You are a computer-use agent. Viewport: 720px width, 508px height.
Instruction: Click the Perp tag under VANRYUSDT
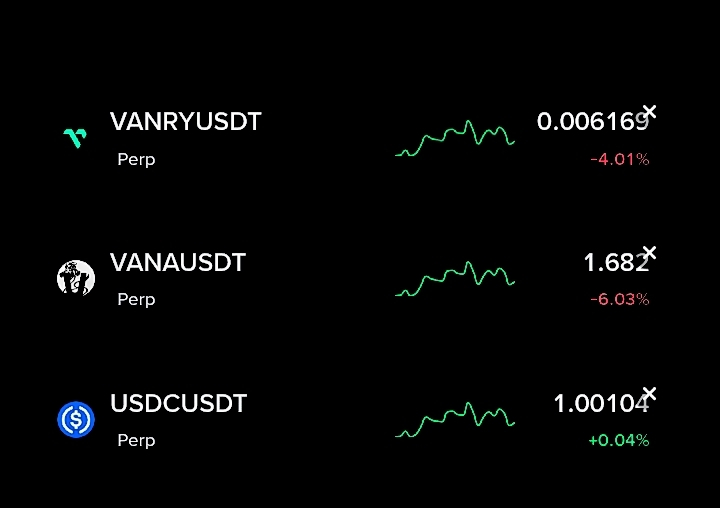136,159
